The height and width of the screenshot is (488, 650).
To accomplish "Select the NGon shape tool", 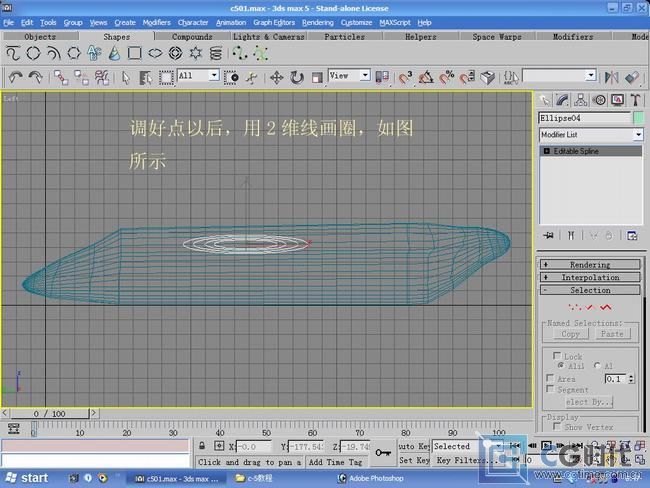I will [74, 53].
